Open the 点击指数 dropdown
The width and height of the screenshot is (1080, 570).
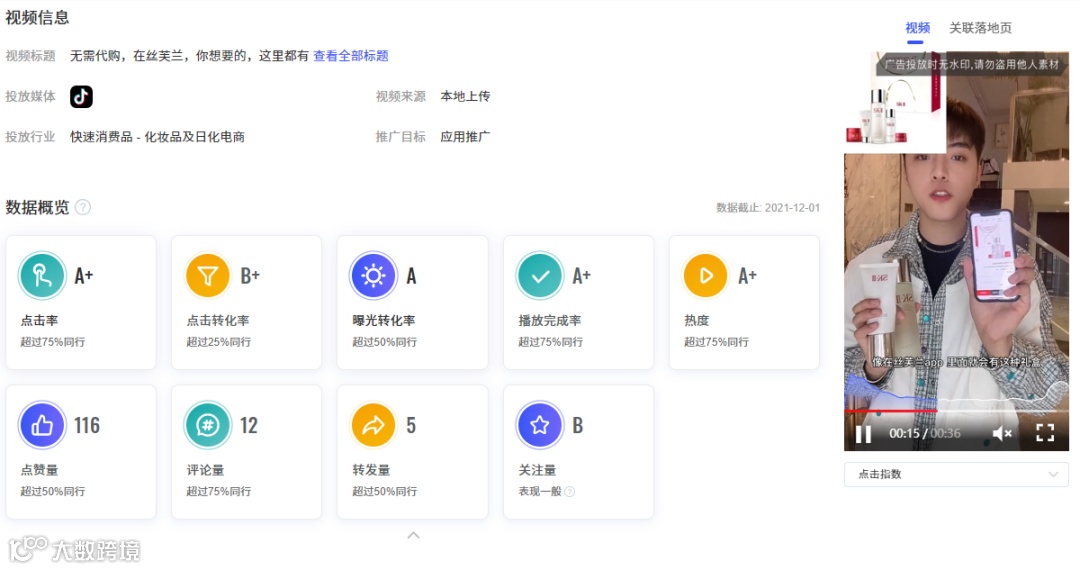[956, 474]
